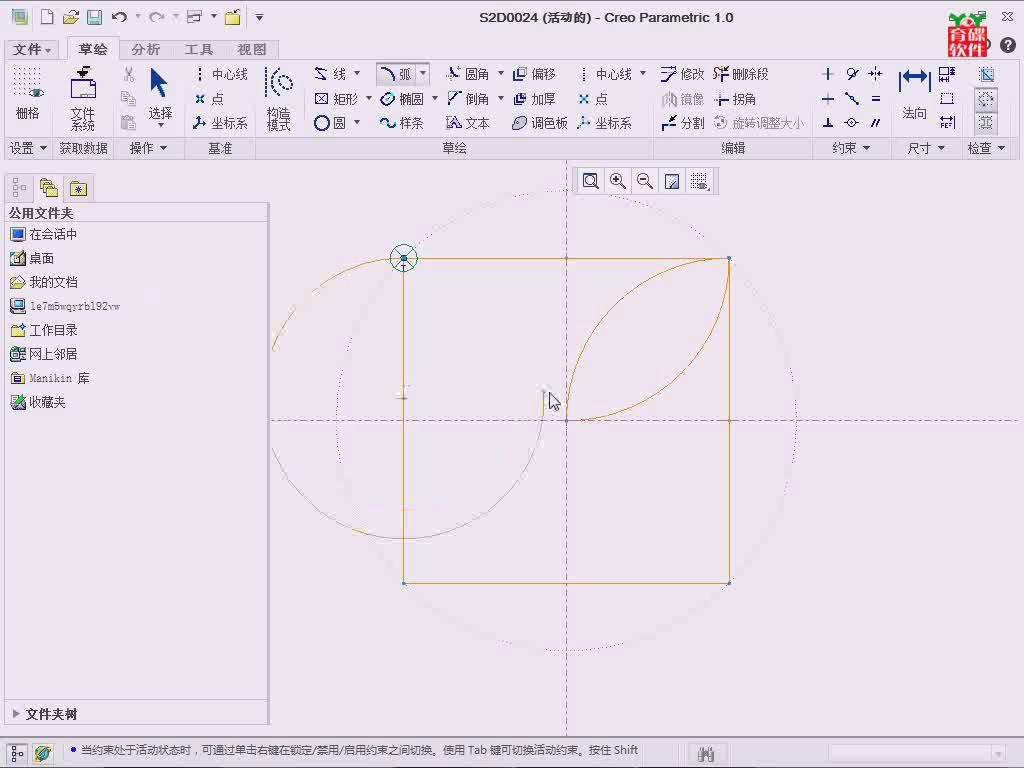Click the 法向 normal dimension tool
Image resolution: width=1024 pixels, height=768 pixels.
tap(914, 94)
